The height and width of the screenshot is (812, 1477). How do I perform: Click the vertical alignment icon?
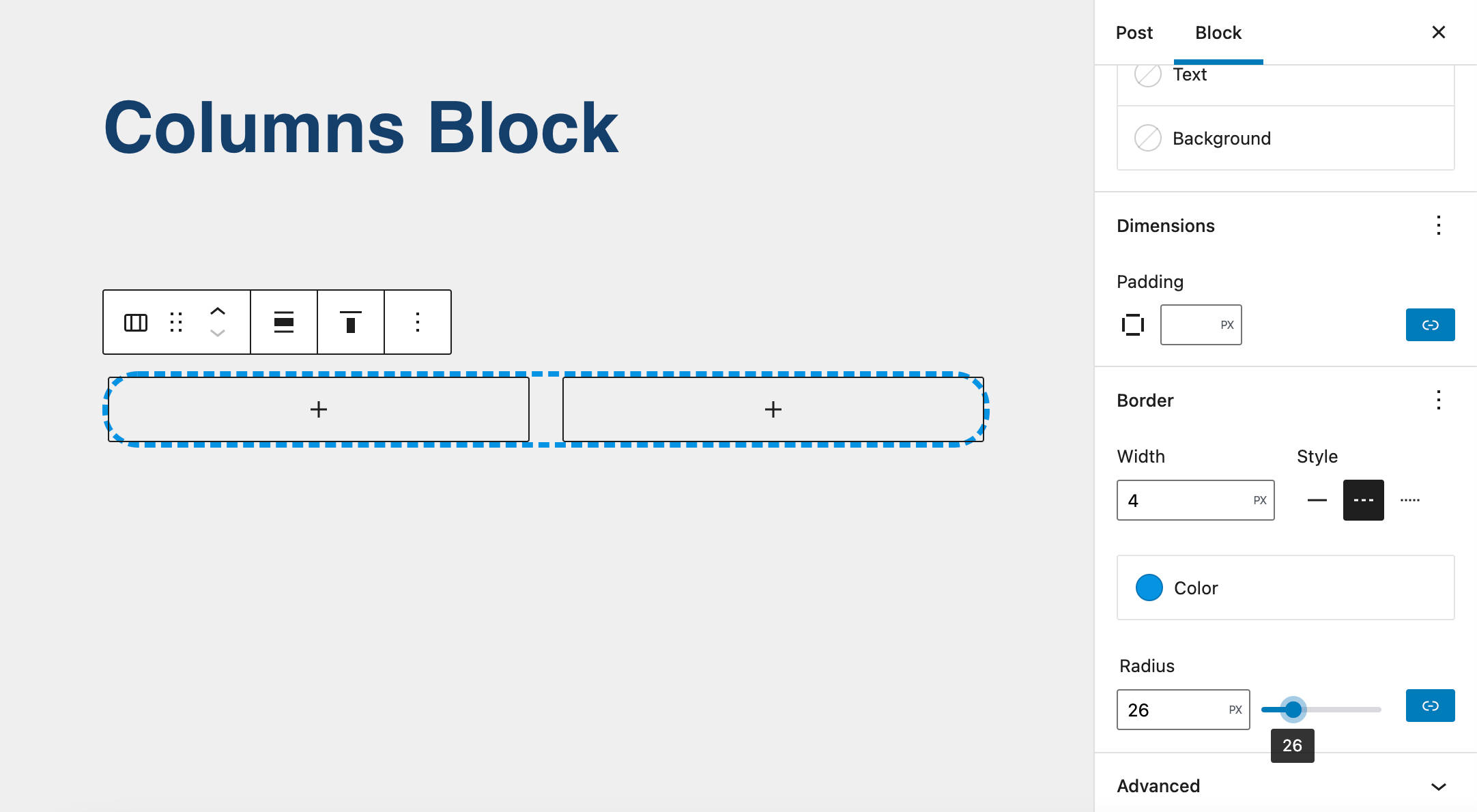(350, 322)
